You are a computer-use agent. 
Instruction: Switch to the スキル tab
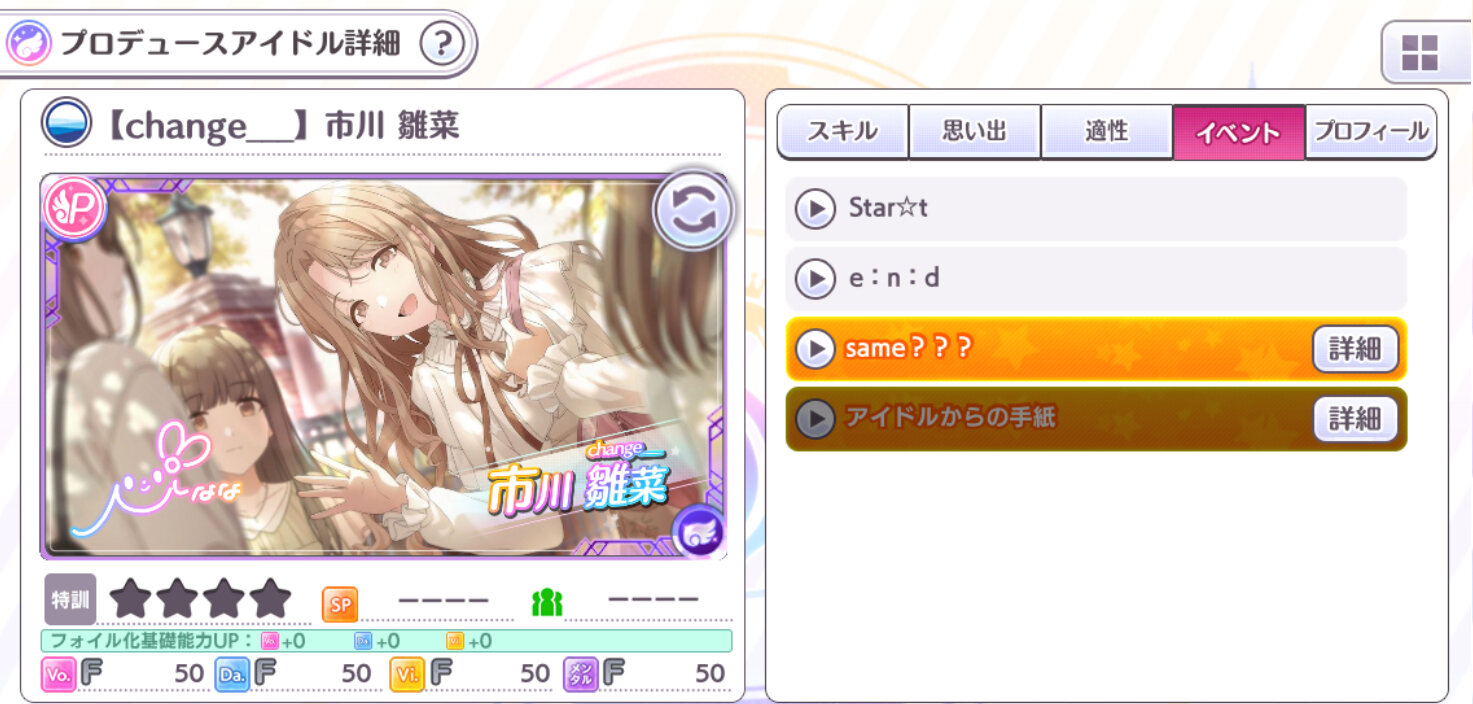(x=843, y=132)
